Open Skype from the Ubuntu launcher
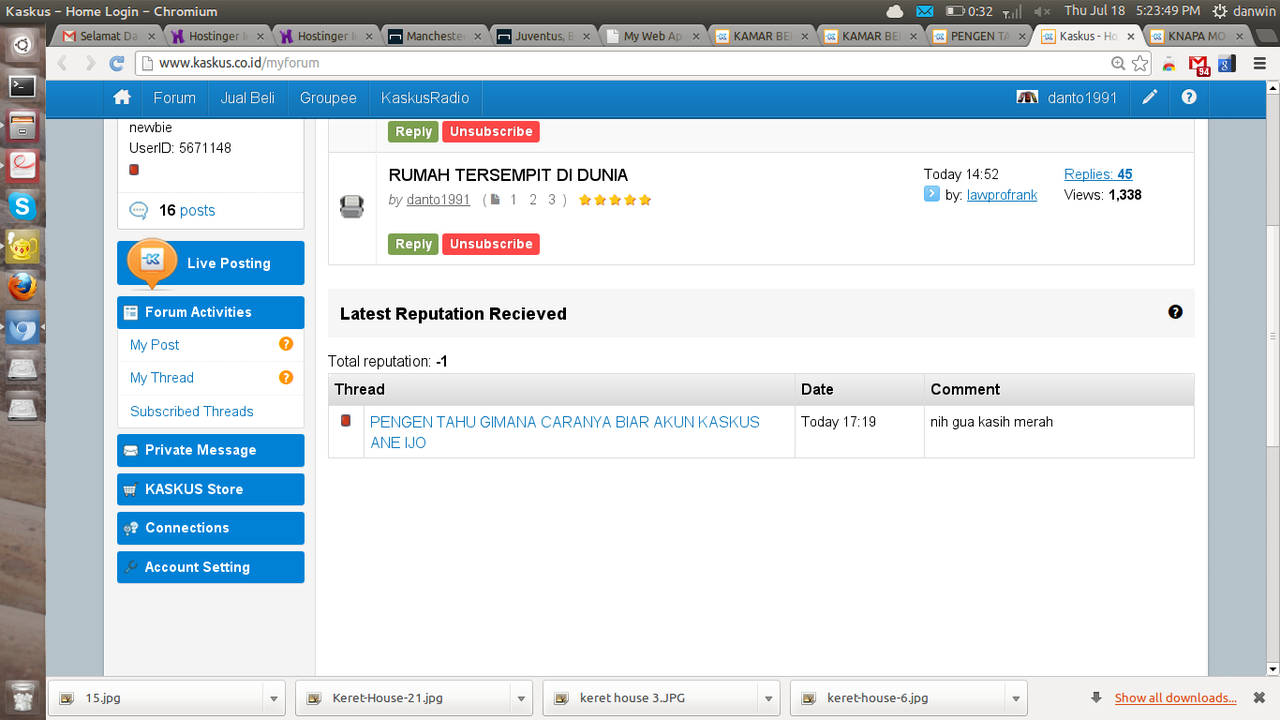This screenshot has height=720, width=1280. [x=22, y=206]
